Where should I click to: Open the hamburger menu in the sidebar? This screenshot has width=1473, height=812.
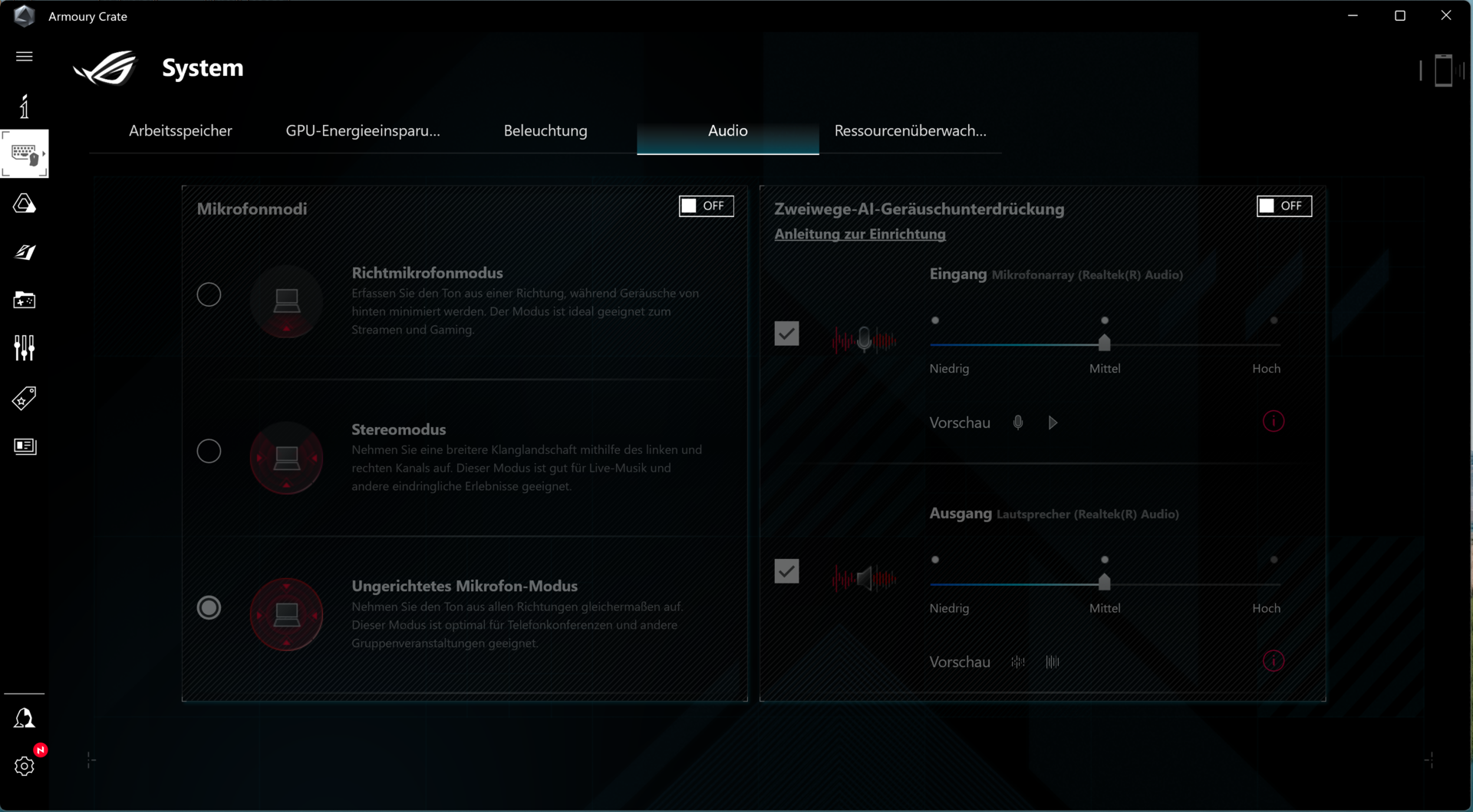[x=25, y=57]
